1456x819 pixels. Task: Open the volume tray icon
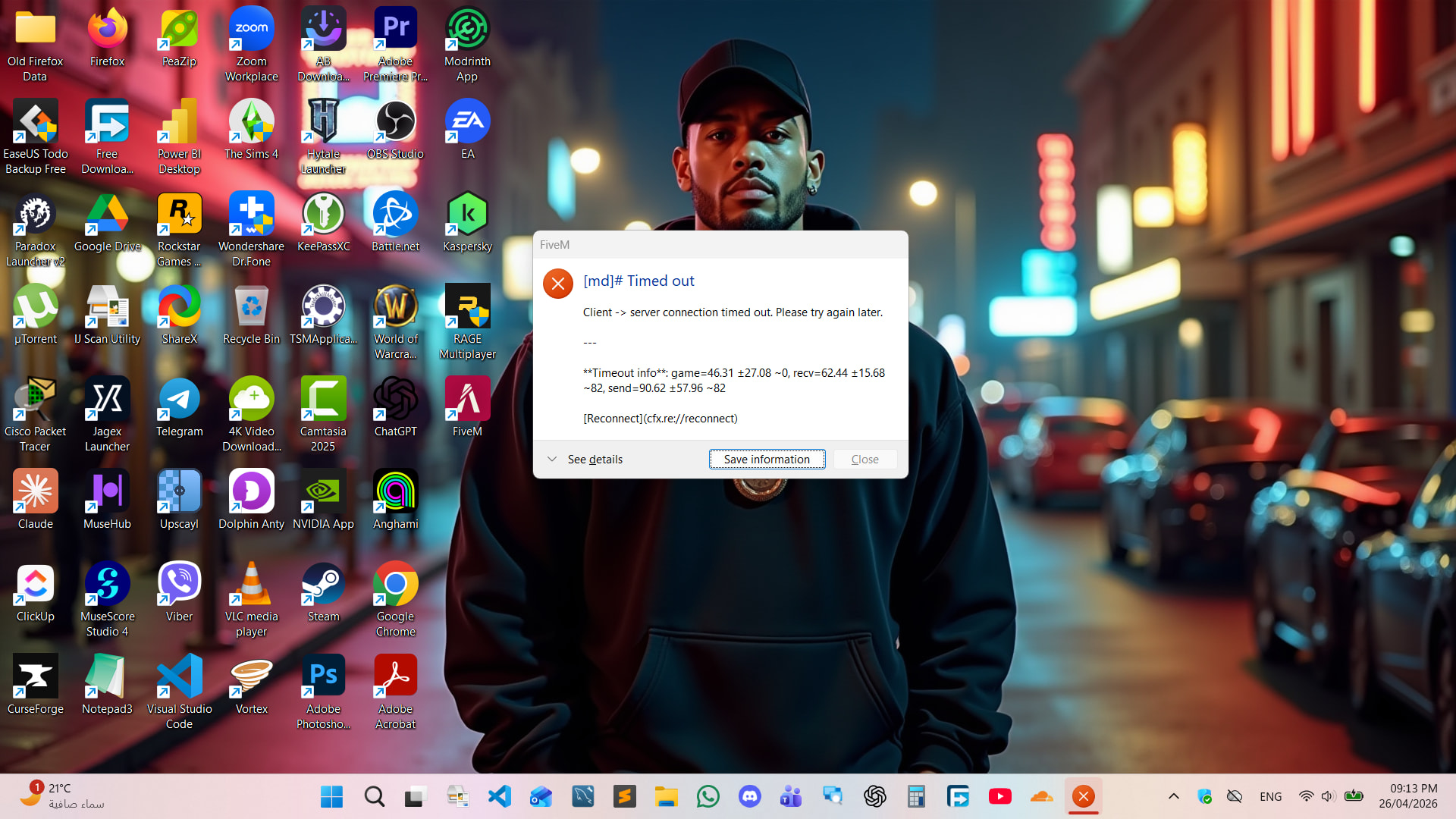[x=1327, y=796]
